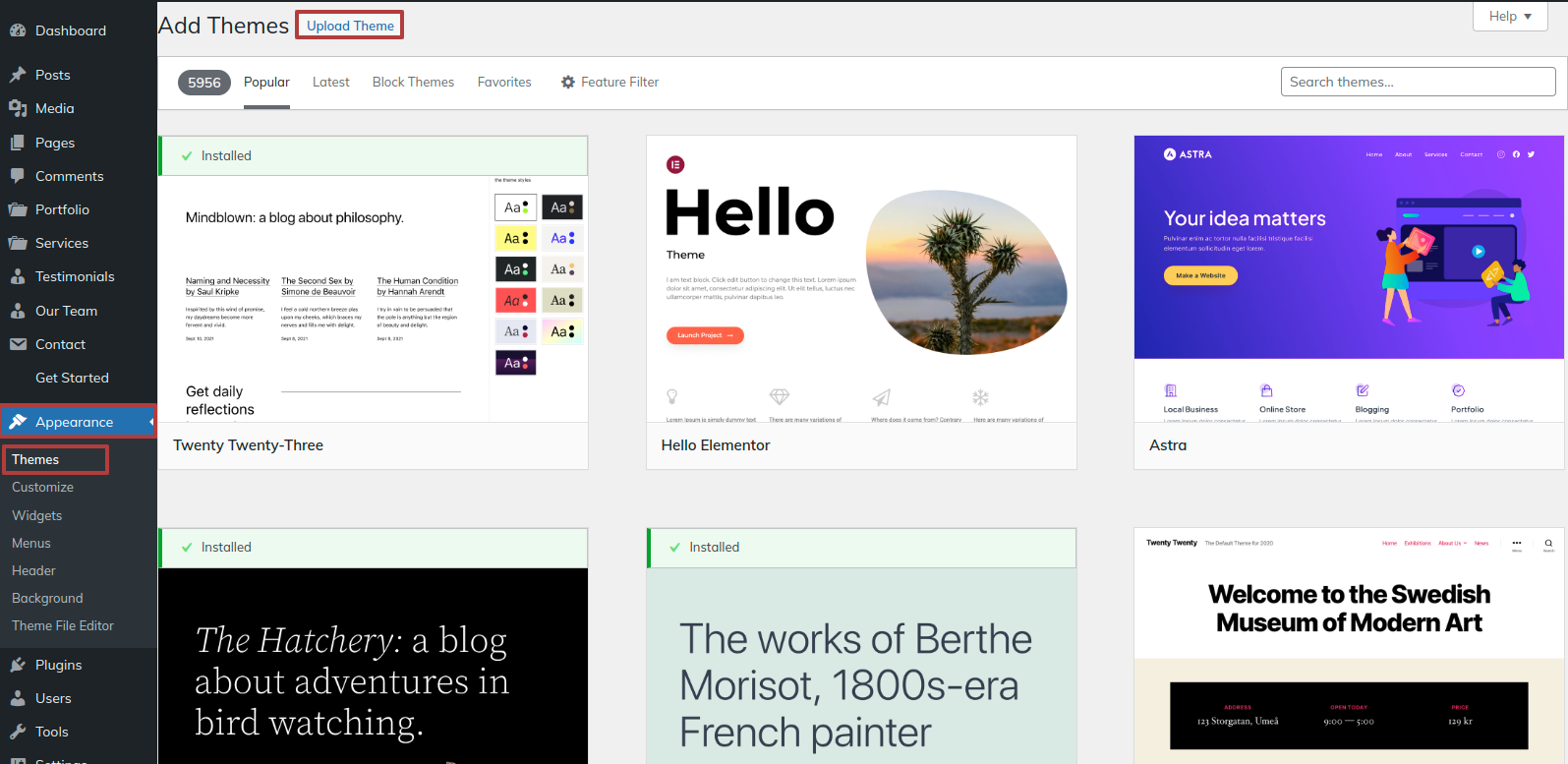Image resolution: width=1568 pixels, height=764 pixels.
Task: Click the Users person icon
Action: click(18, 698)
